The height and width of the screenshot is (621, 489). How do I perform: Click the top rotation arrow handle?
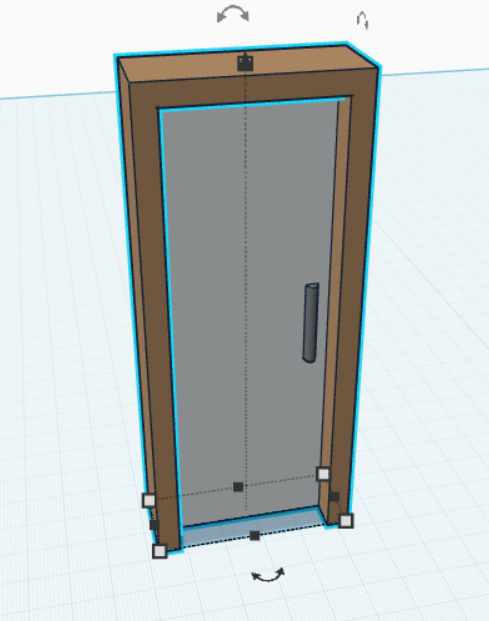(233, 13)
